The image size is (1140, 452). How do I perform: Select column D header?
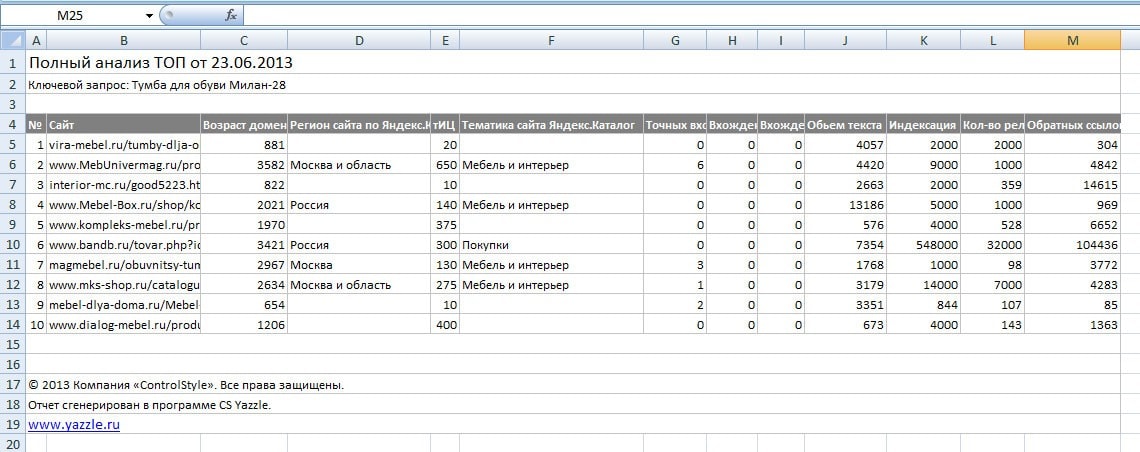[359, 41]
